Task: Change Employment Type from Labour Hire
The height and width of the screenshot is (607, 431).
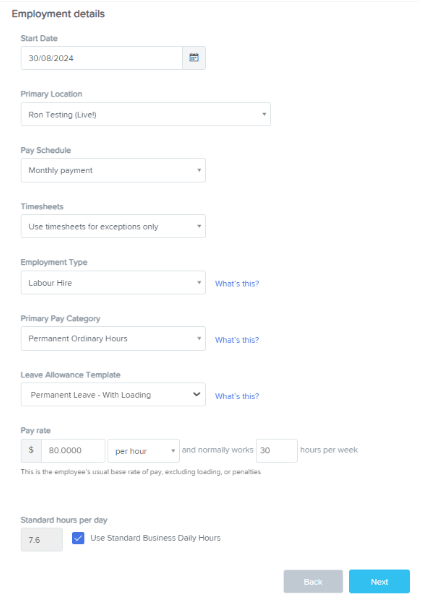Action: (113, 283)
